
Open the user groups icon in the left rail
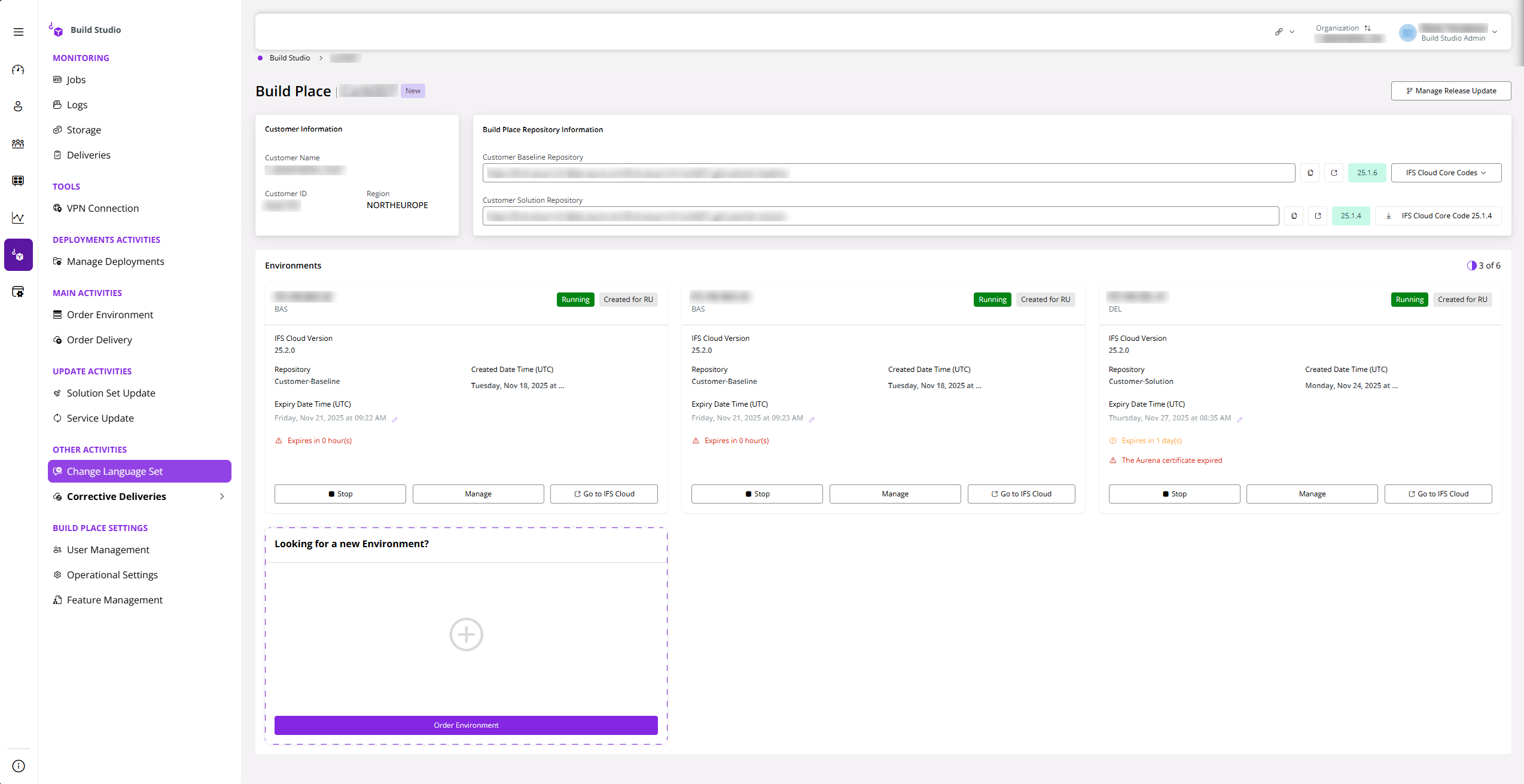tap(18, 144)
